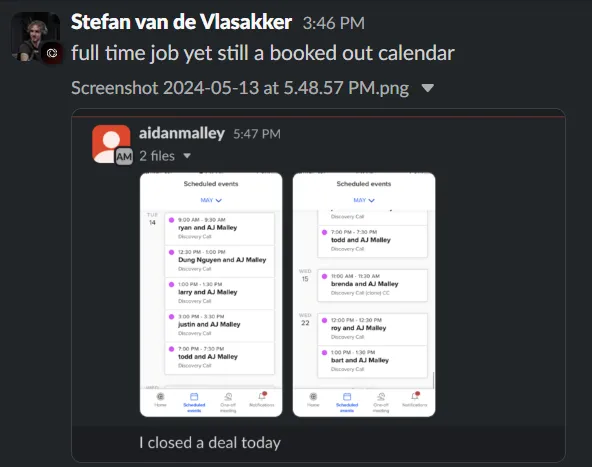Open Notifications bell in left screenshot
The height and width of the screenshot is (467, 592).
click(x=262, y=399)
